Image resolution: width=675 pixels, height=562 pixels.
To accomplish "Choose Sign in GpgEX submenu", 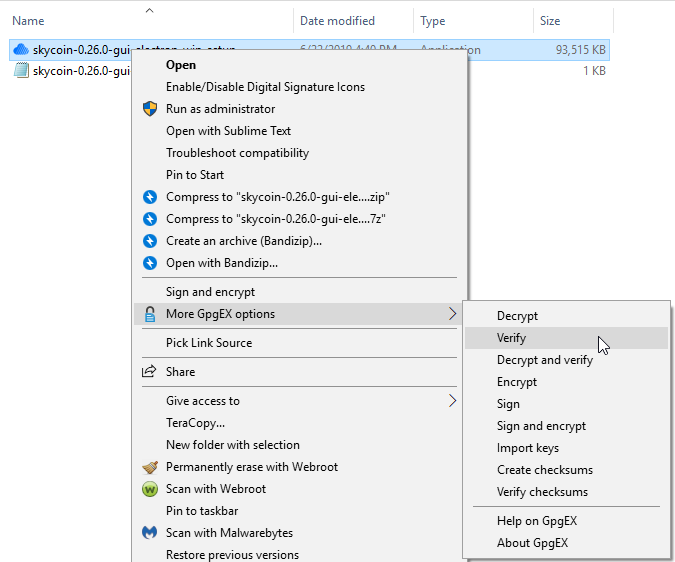I will (x=567, y=404).
